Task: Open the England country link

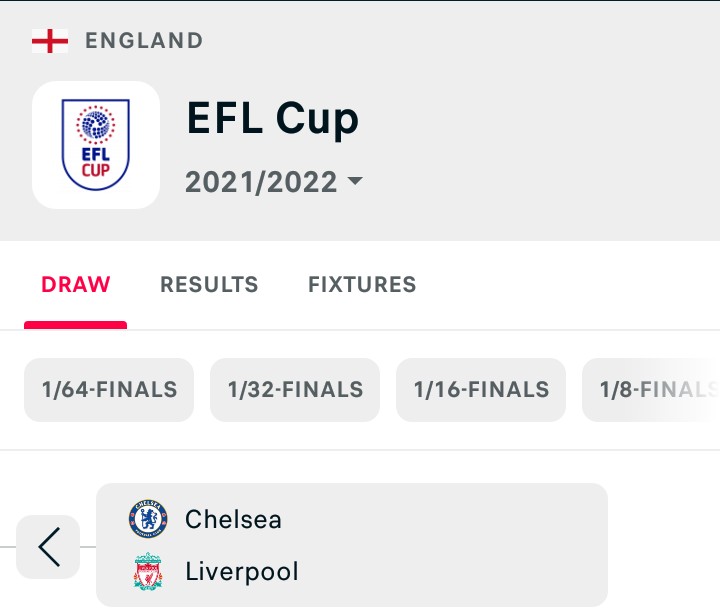Action: point(144,40)
